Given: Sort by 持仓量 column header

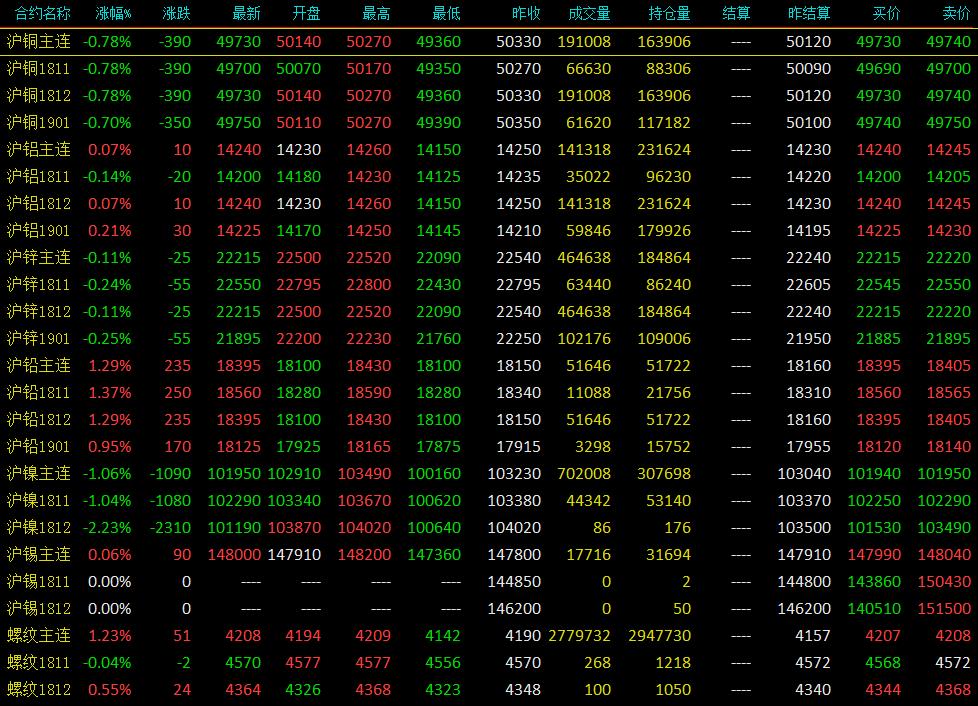Looking at the screenshot, I should [x=669, y=13].
